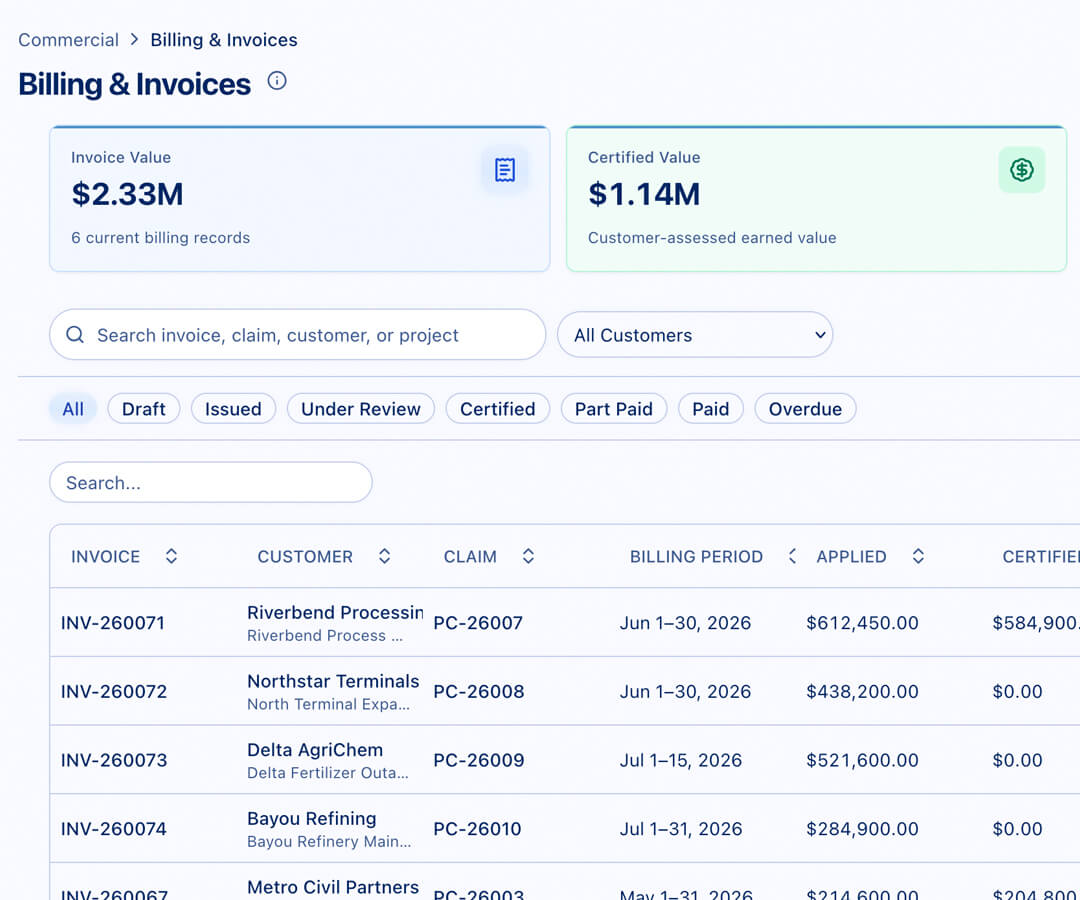Click applied amount $612,450.00
This screenshot has height=900, width=1080.
862,622
